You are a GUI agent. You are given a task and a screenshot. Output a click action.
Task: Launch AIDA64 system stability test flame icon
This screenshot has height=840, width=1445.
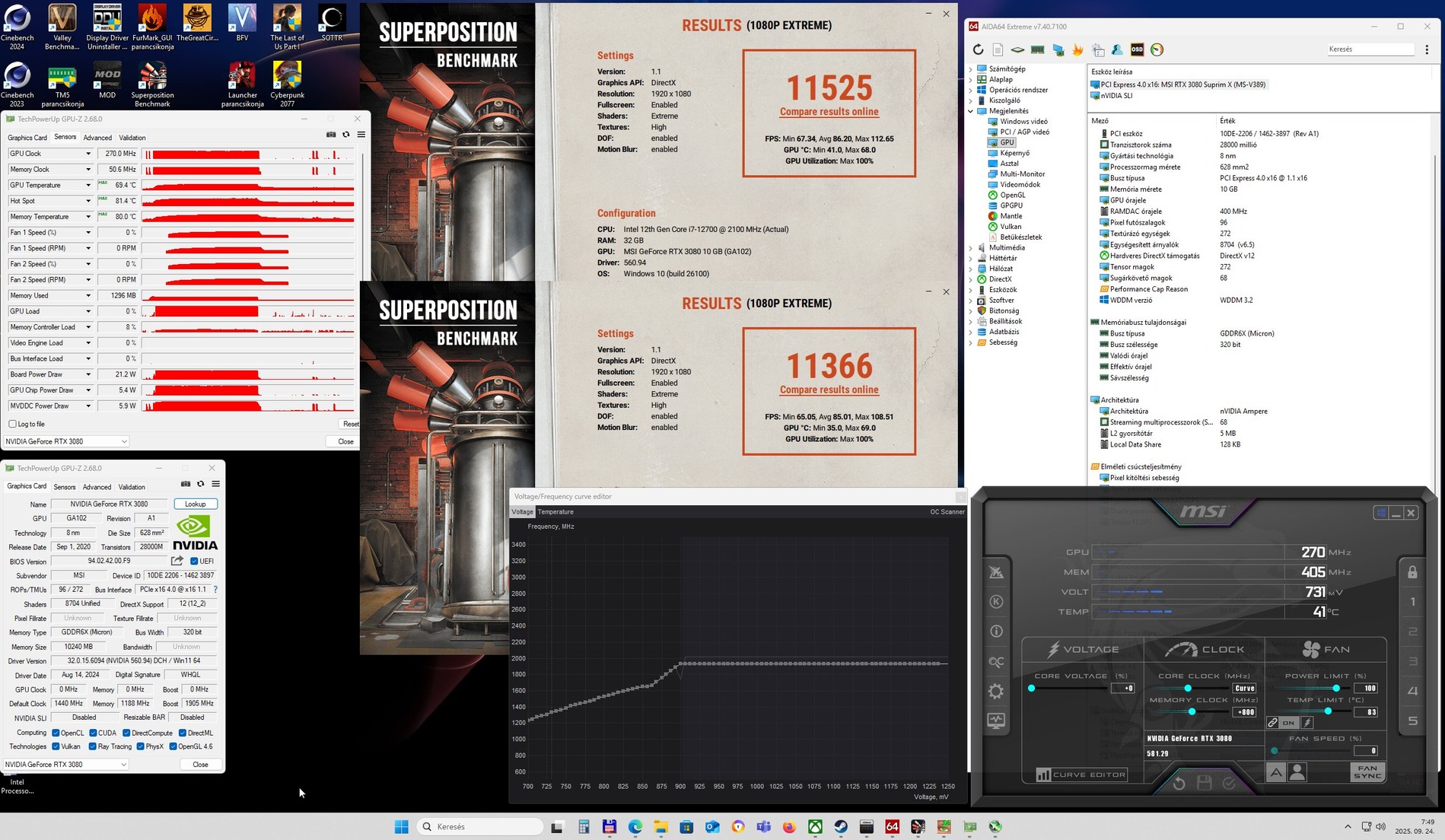(x=1077, y=50)
